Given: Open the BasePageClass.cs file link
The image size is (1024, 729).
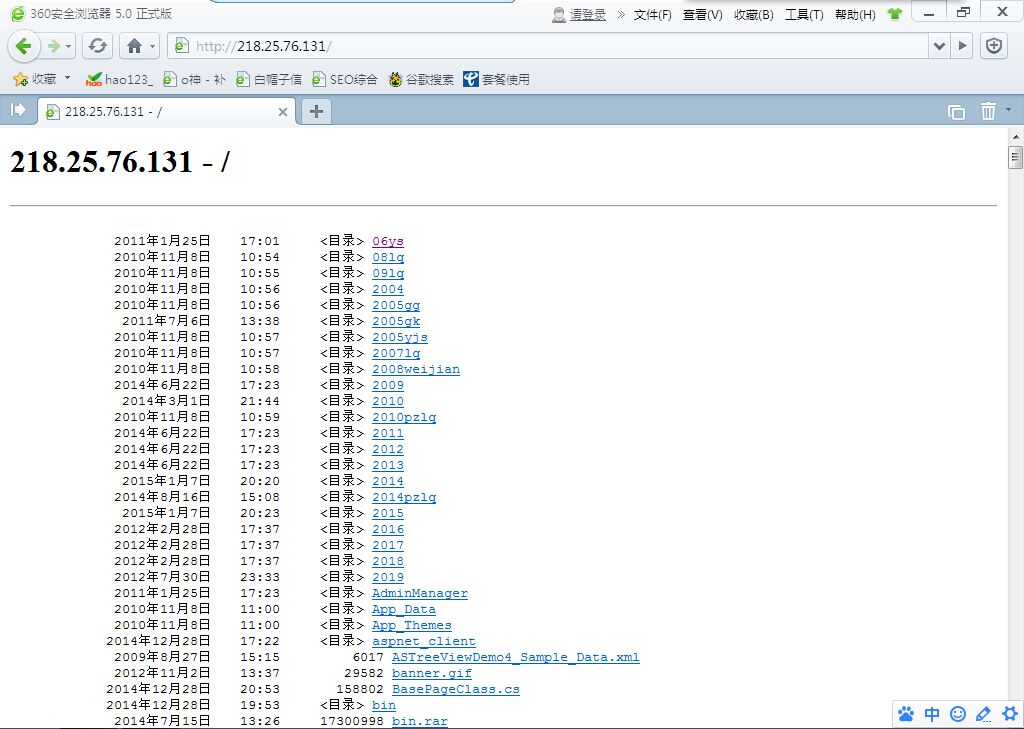Looking at the screenshot, I should point(456,689).
